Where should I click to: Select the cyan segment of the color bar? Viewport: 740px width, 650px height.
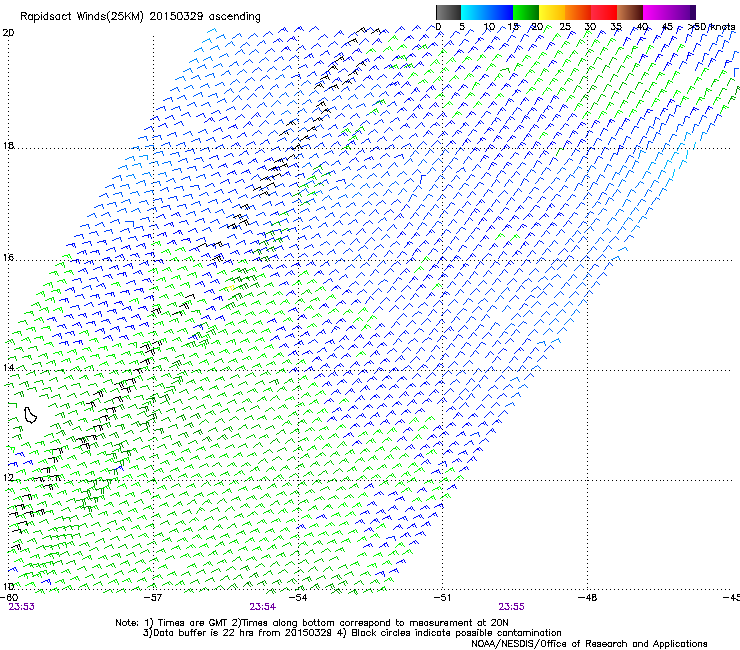474,12
